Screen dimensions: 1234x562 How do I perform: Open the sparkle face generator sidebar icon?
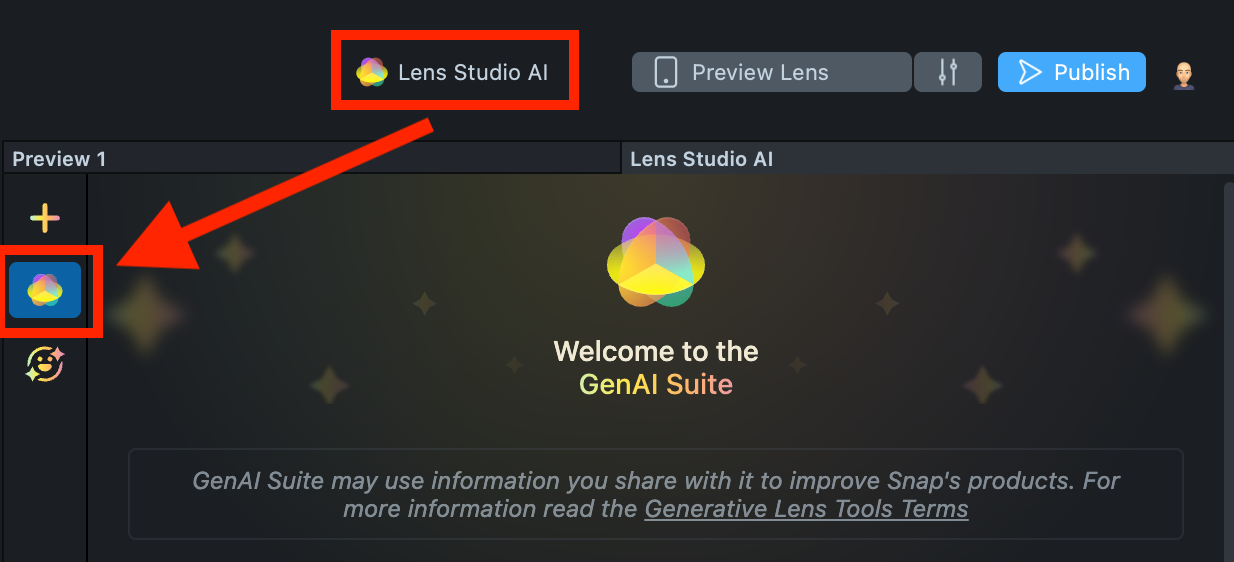click(45, 365)
